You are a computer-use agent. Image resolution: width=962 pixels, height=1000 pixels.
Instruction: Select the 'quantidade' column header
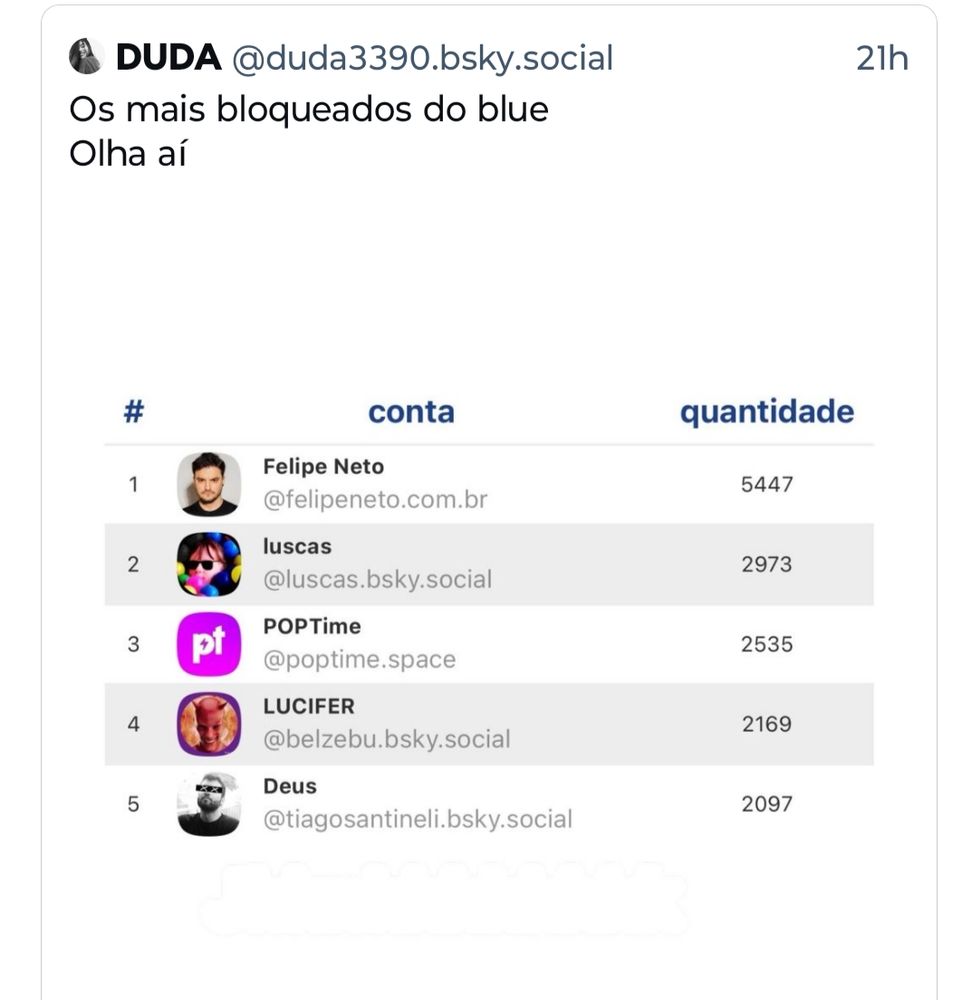click(x=767, y=412)
